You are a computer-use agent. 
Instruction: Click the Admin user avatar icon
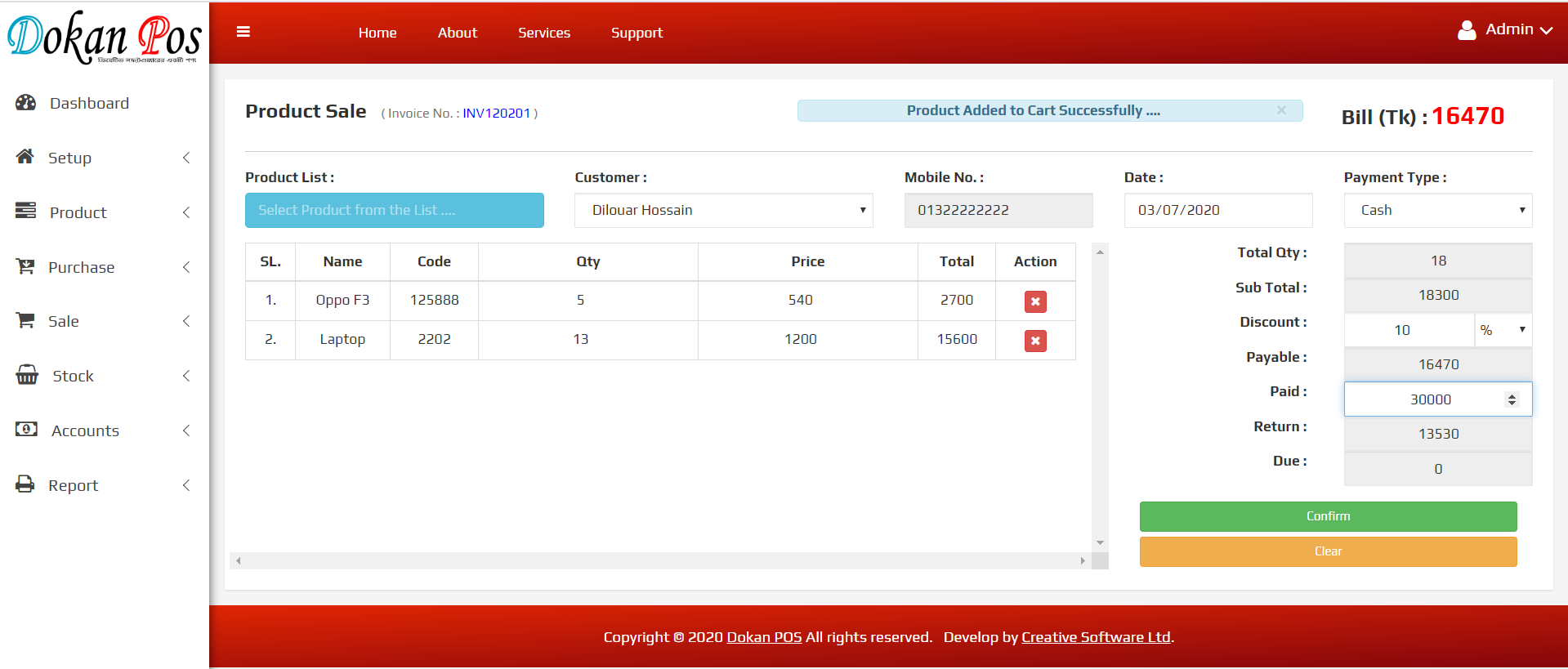(1467, 30)
